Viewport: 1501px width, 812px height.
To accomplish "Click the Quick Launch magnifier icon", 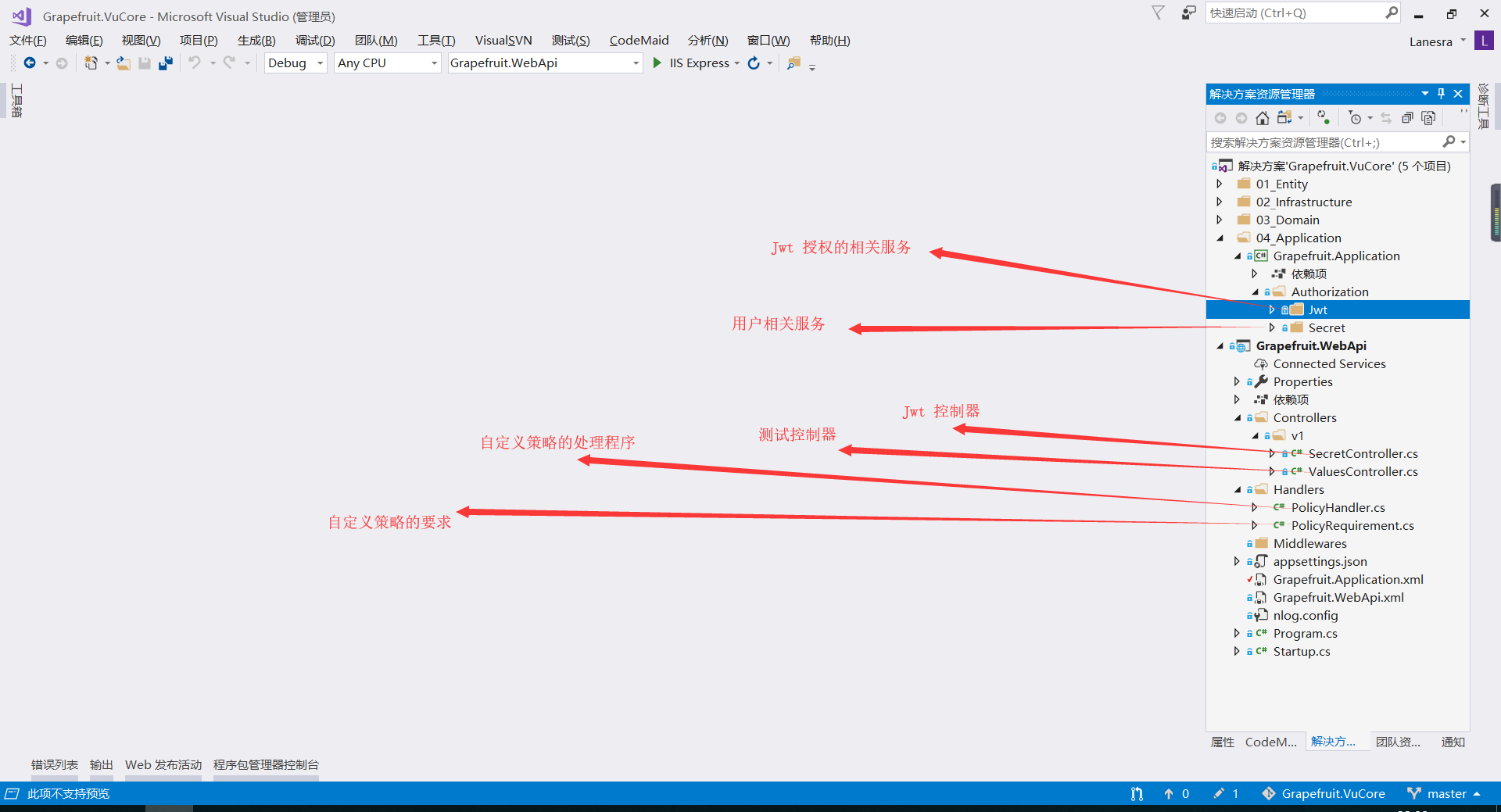I will tap(1392, 13).
